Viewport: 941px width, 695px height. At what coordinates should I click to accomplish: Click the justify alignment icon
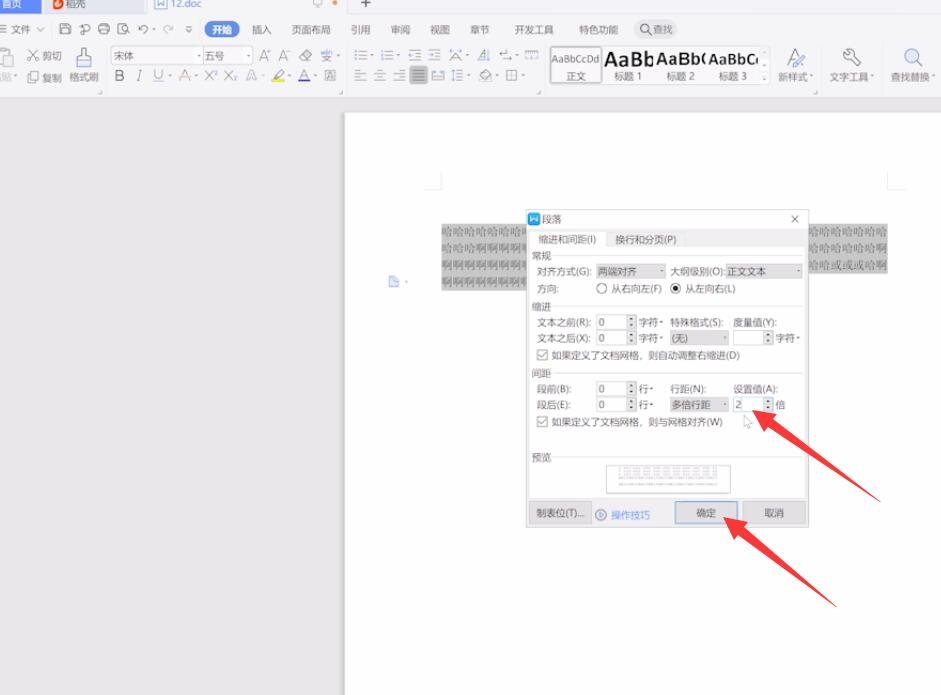click(x=419, y=76)
